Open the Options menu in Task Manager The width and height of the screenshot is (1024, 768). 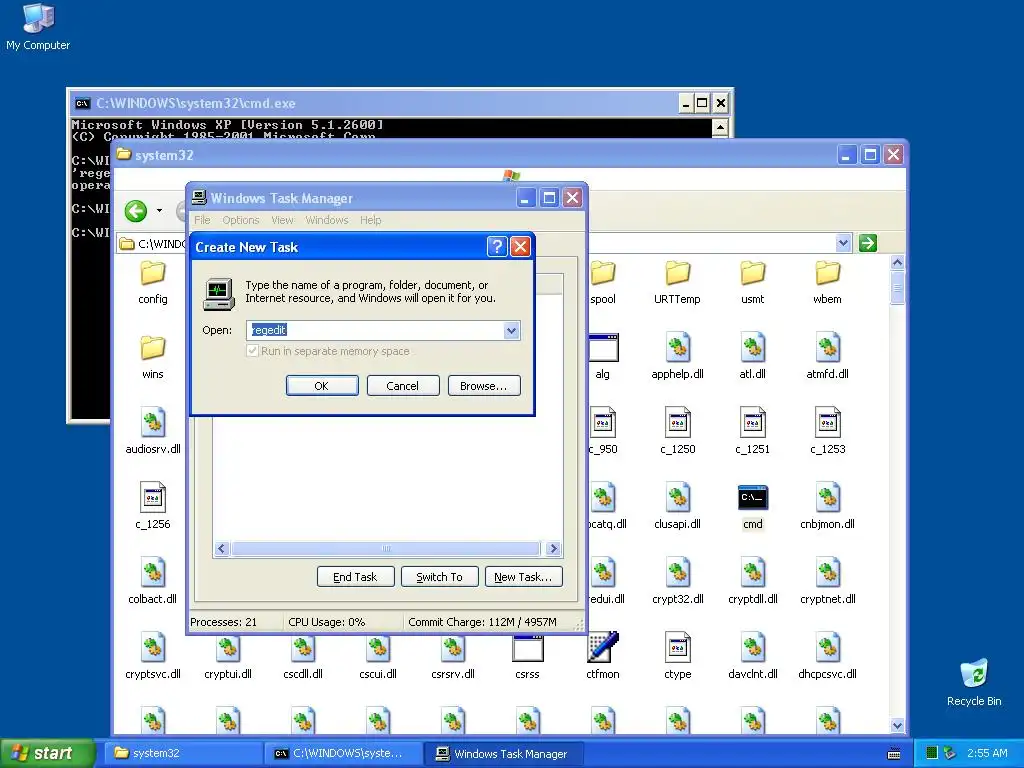click(x=241, y=220)
